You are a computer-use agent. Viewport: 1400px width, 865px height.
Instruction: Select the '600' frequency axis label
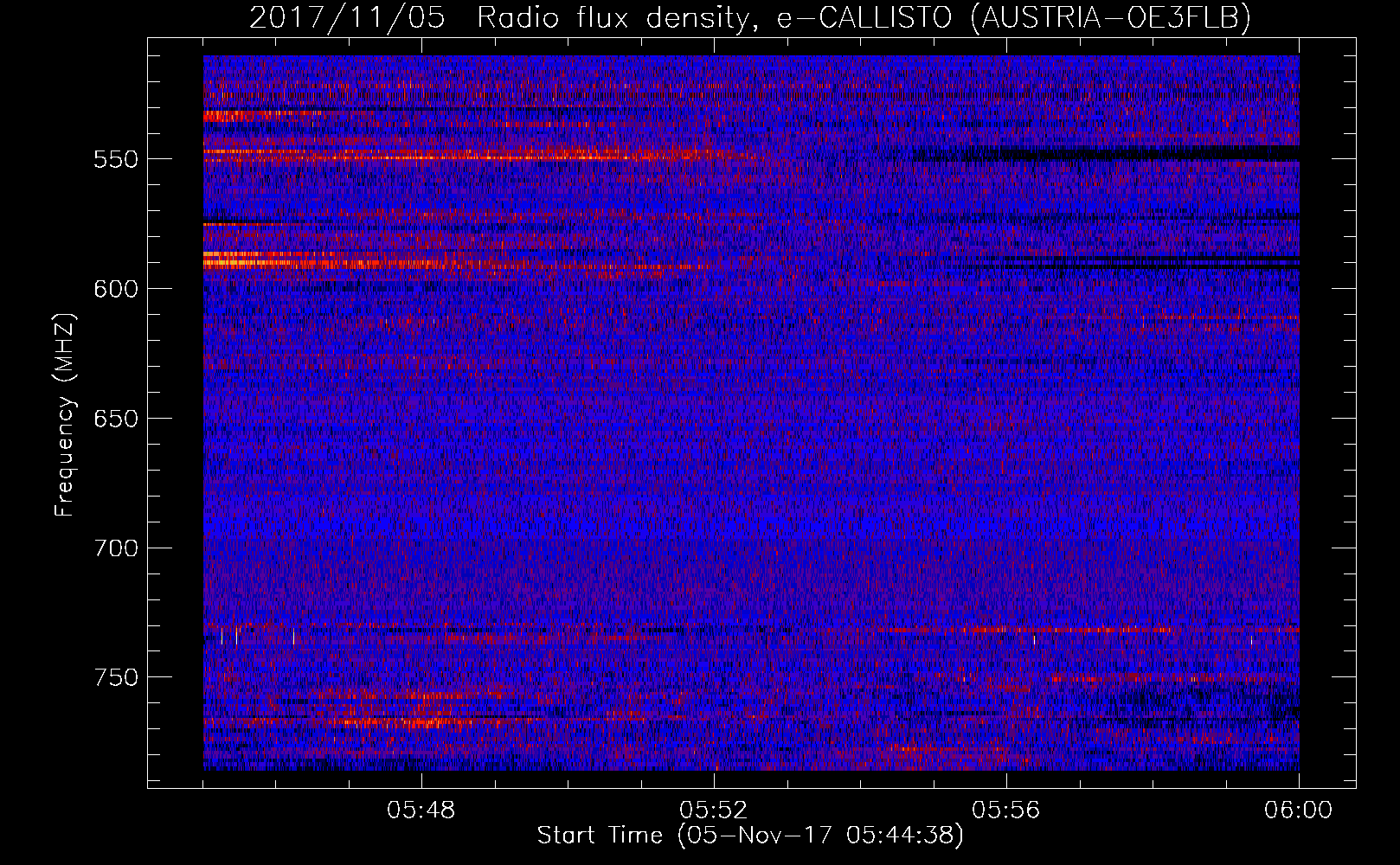point(116,289)
